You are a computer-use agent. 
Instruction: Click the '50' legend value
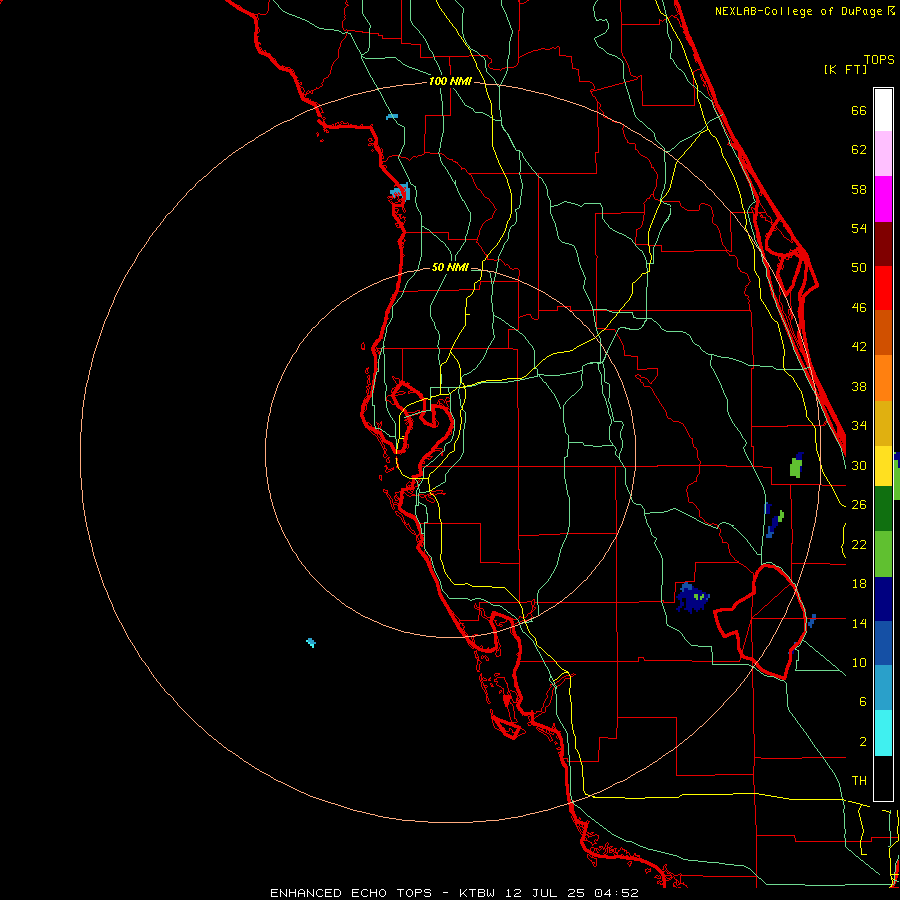tap(859, 267)
